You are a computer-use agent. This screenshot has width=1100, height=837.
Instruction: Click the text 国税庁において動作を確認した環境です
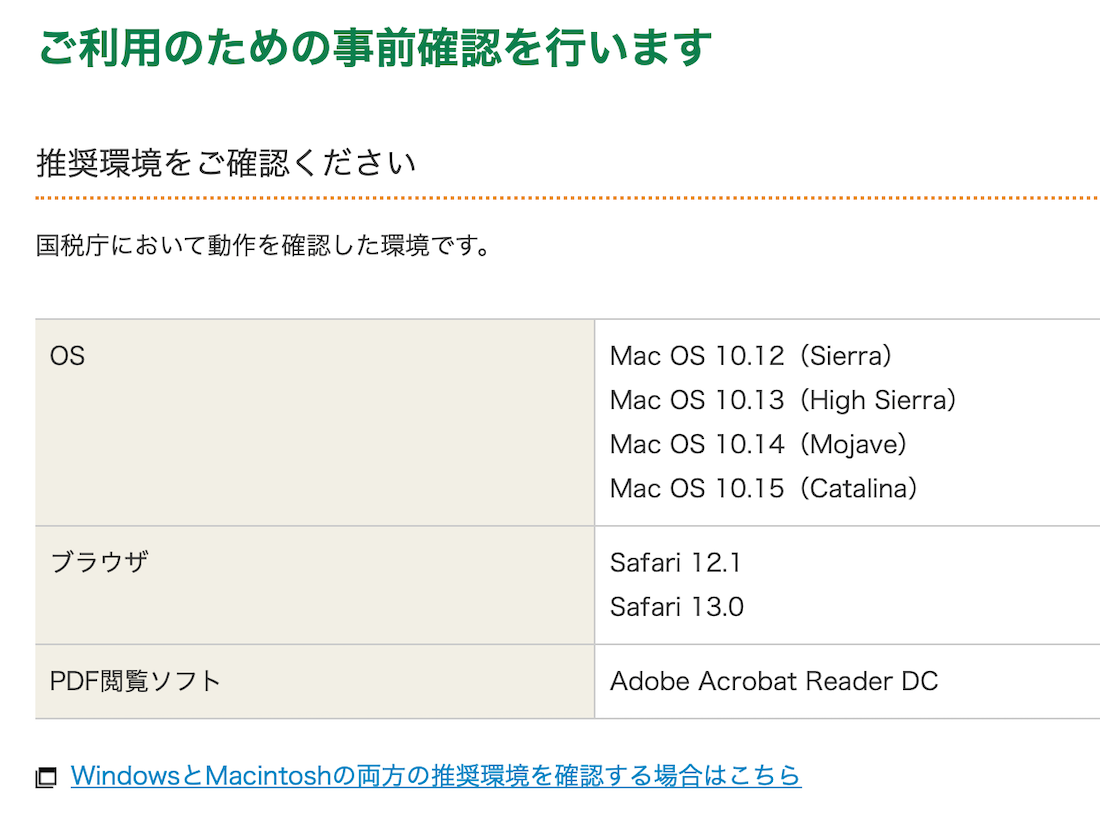coord(263,246)
